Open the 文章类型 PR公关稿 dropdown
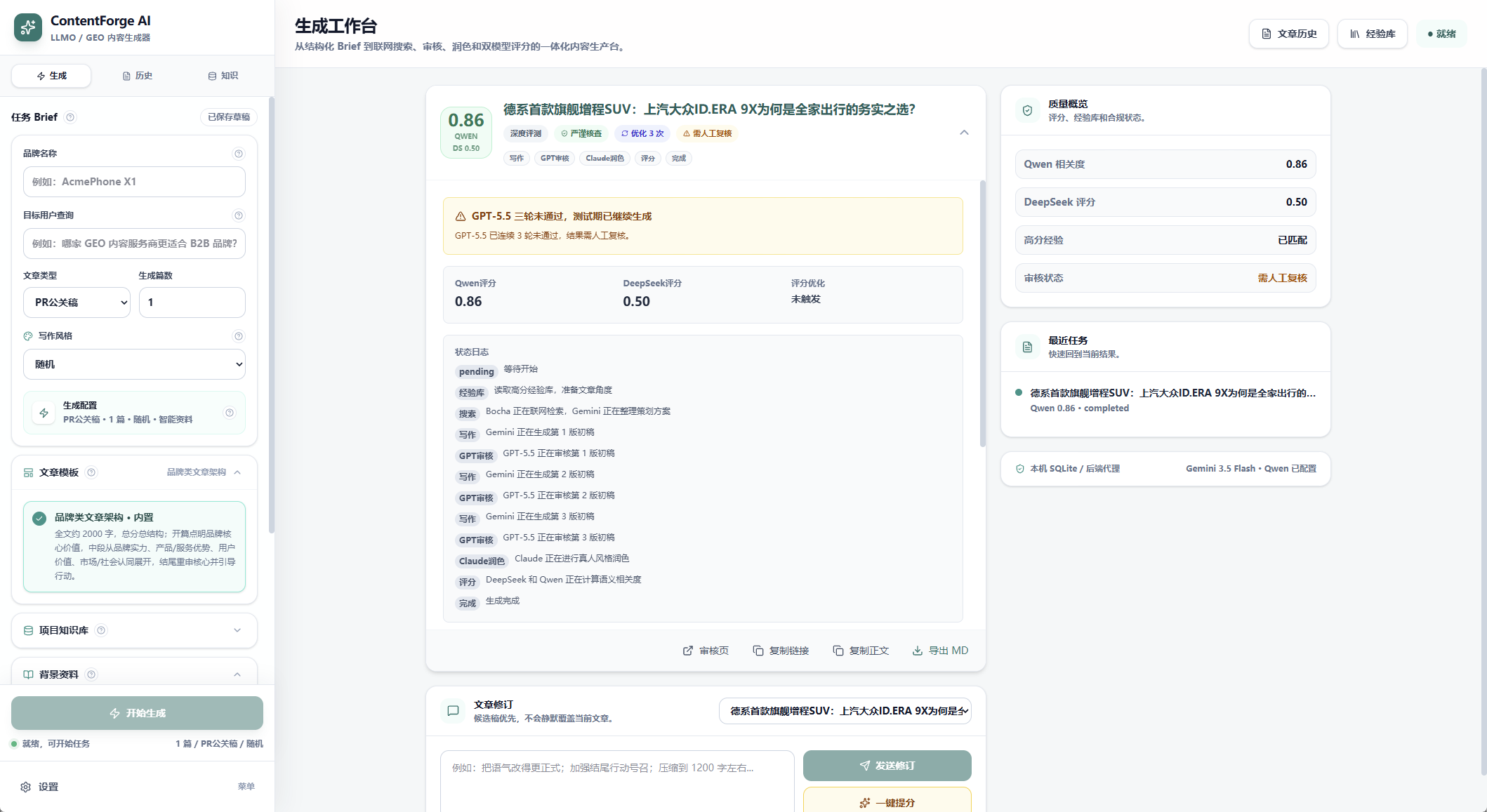The height and width of the screenshot is (812, 1487). click(x=77, y=302)
